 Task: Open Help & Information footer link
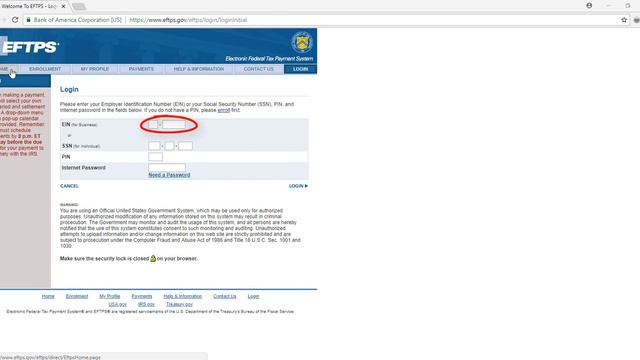pyautogui.click(x=182, y=296)
